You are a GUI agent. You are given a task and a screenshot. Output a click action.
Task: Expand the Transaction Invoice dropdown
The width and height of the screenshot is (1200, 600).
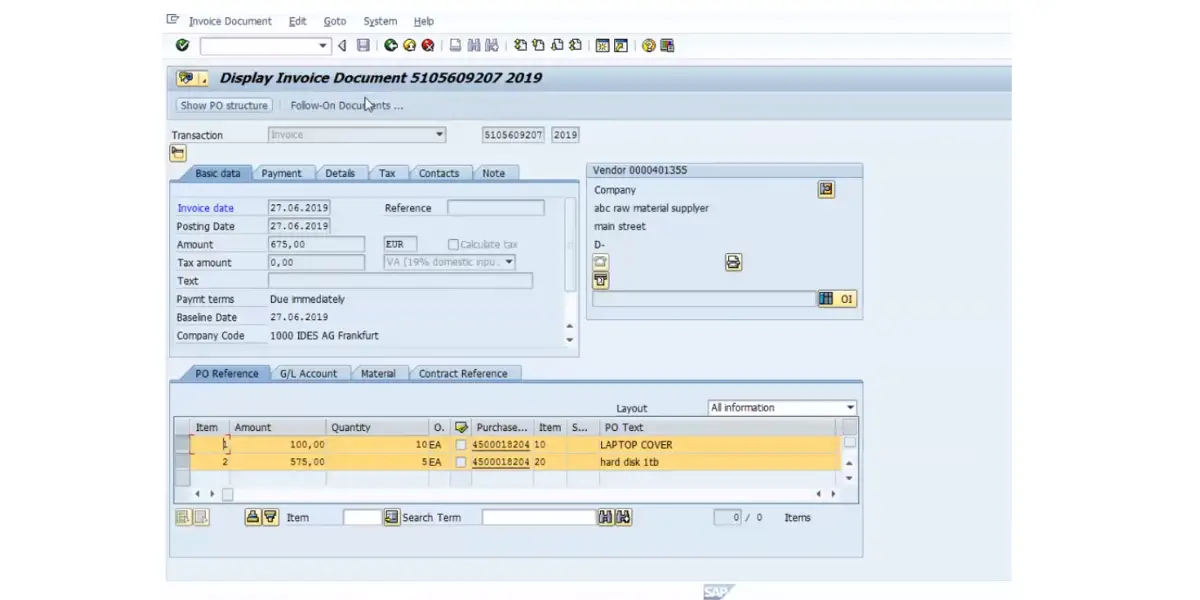[x=439, y=135]
